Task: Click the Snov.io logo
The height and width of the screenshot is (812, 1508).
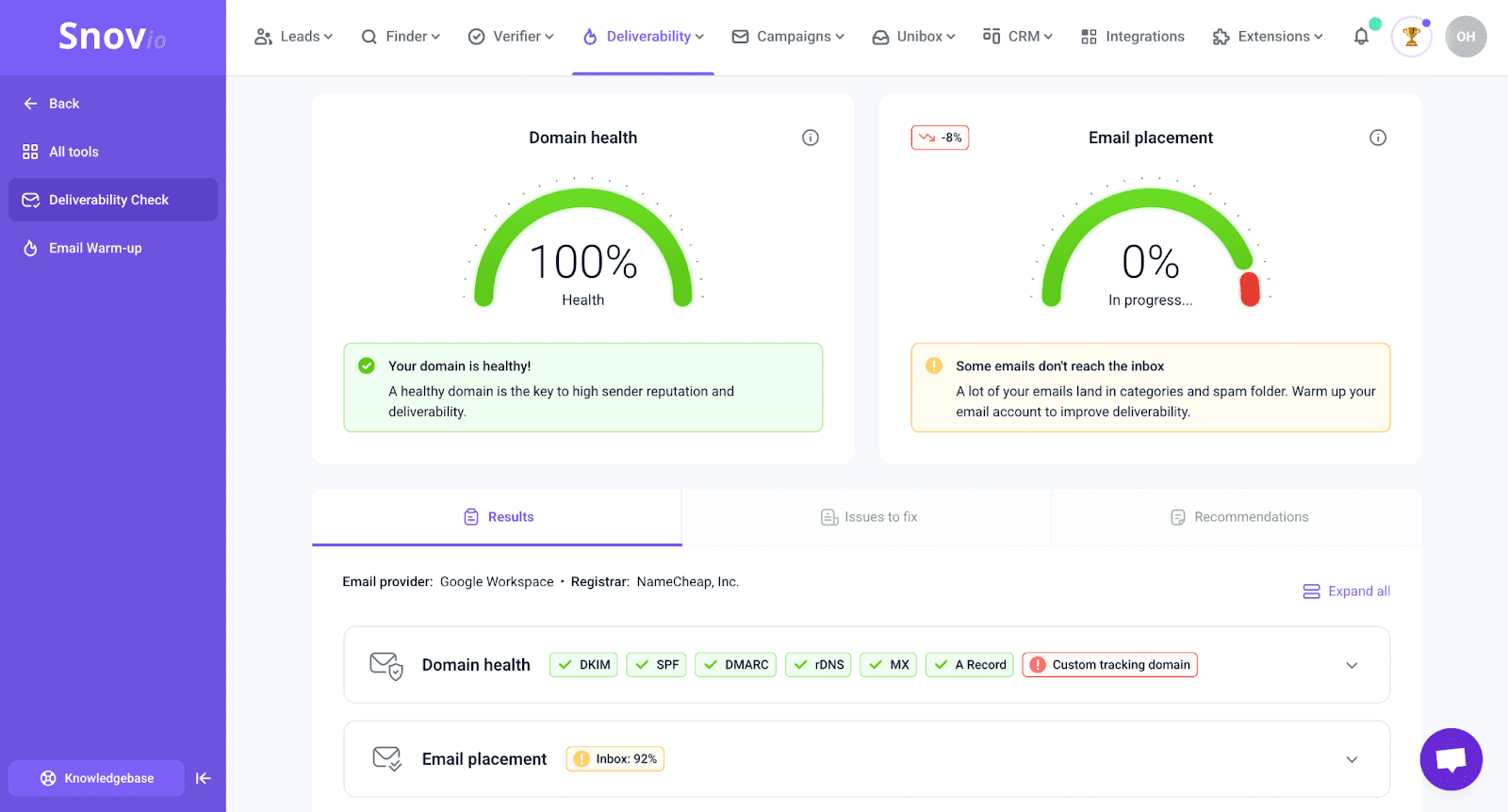Action: click(x=112, y=37)
